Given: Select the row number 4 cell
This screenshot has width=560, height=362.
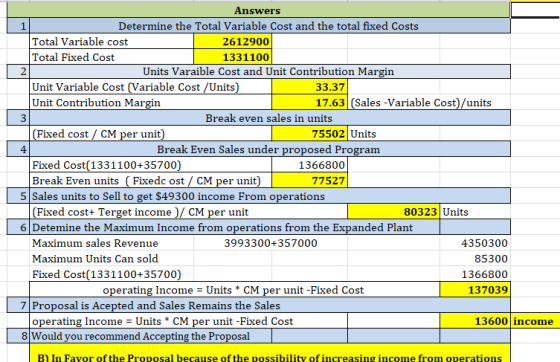Looking at the screenshot, I should click(19, 149).
